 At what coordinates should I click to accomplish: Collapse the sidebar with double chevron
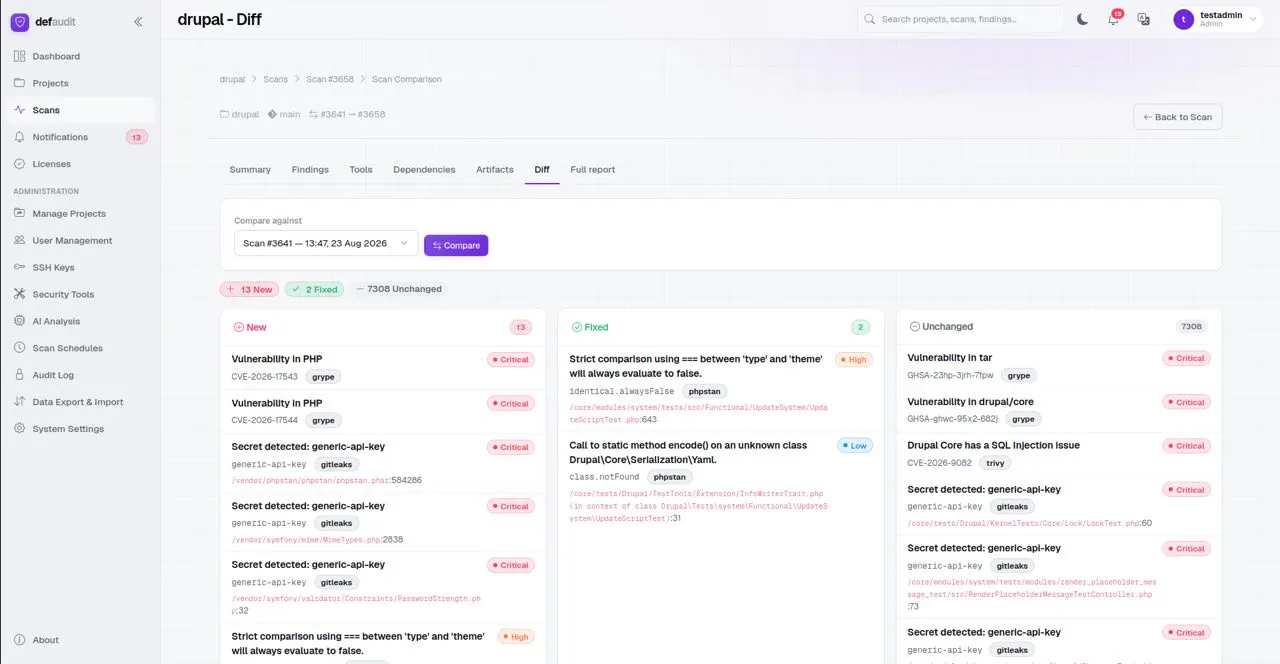(x=138, y=21)
